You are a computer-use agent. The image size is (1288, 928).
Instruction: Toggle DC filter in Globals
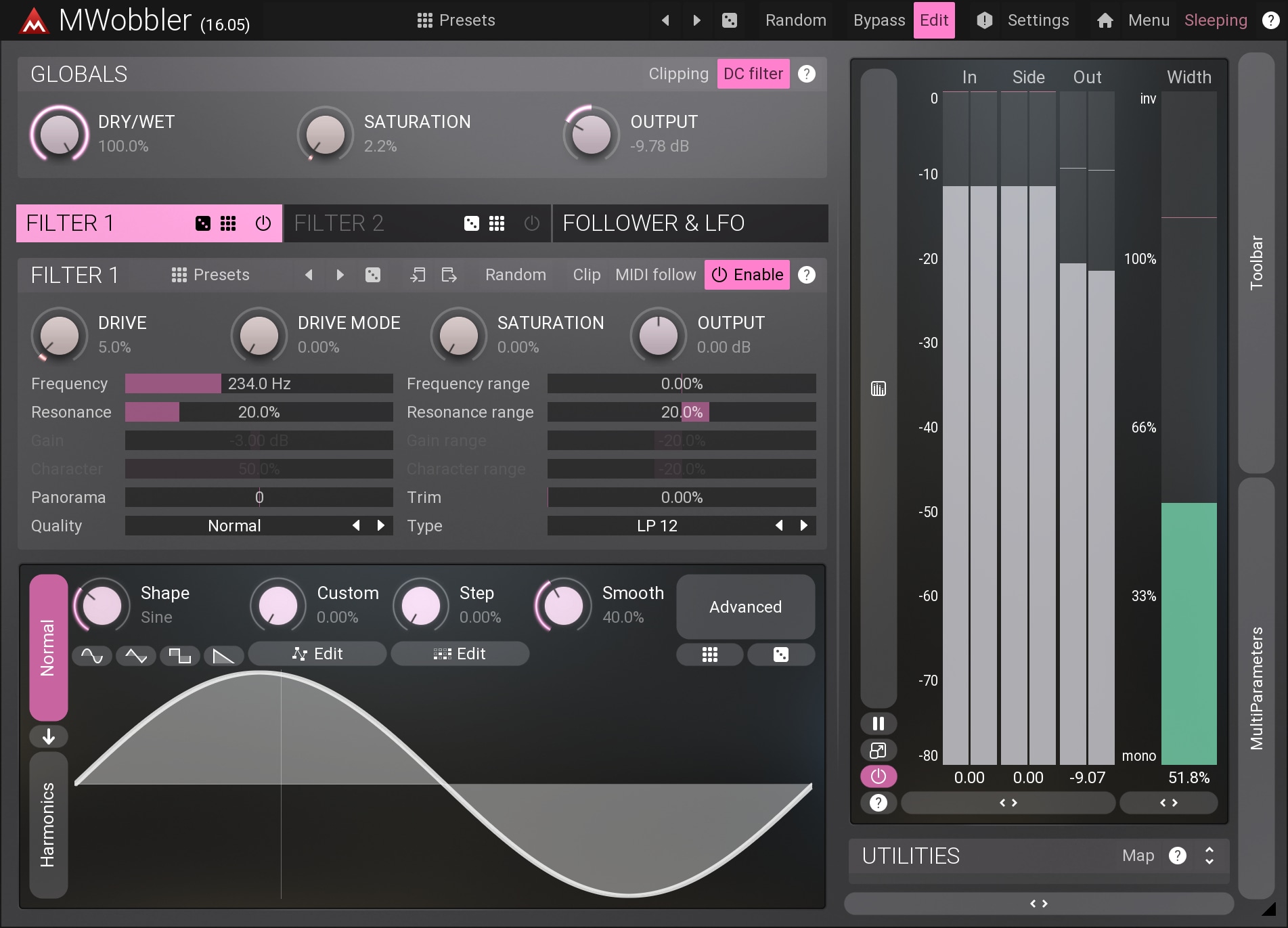tap(753, 74)
